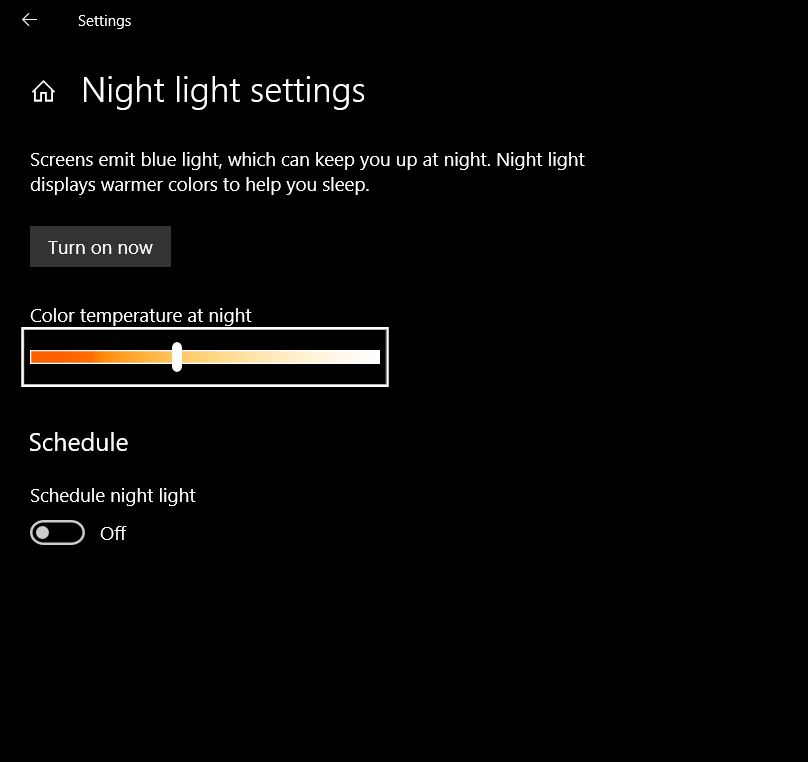Image resolution: width=808 pixels, height=762 pixels.
Task: Click the Color temperature at night label
Action: [x=141, y=315]
